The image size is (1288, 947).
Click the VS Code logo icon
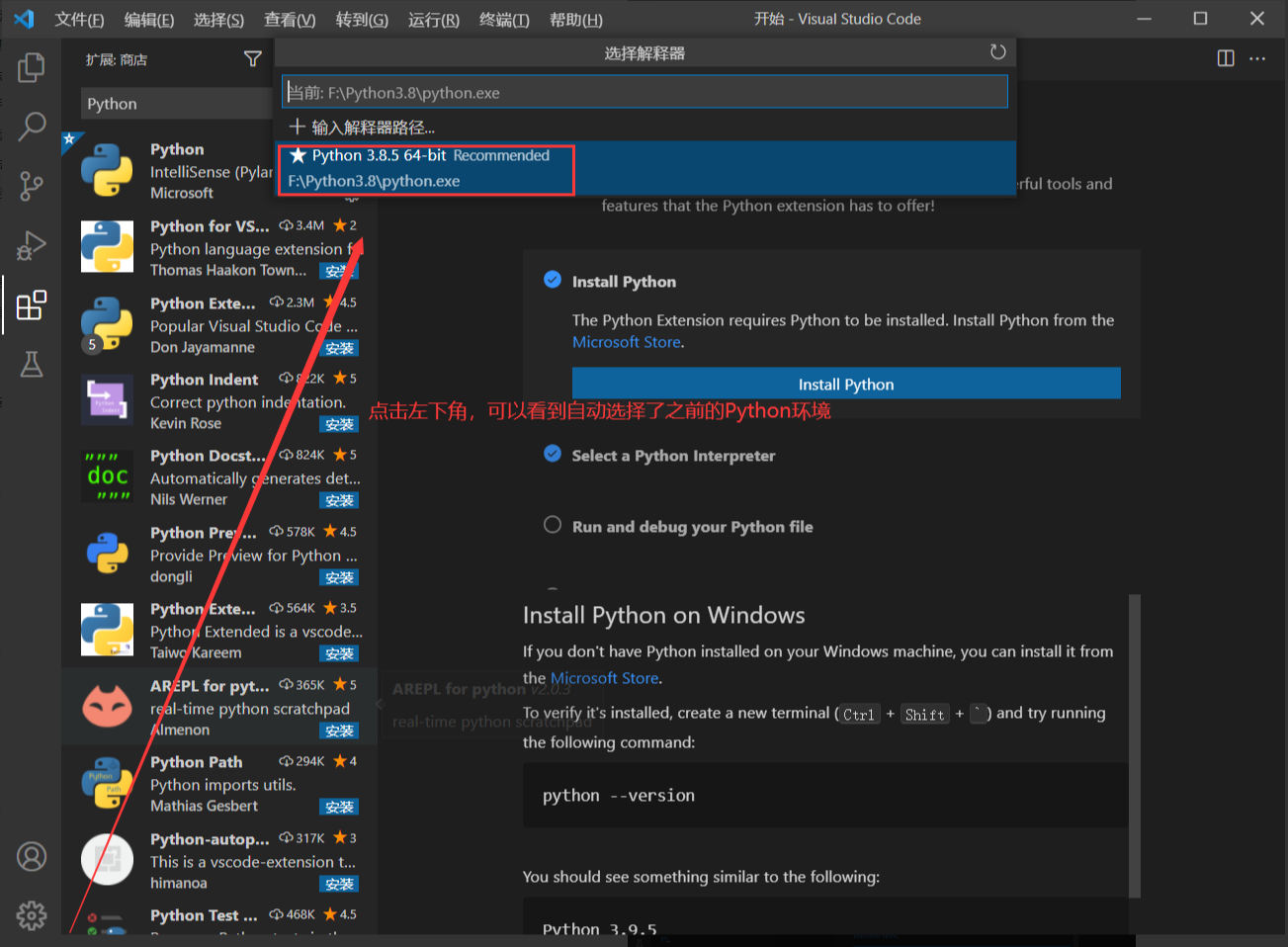[x=24, y=19]
